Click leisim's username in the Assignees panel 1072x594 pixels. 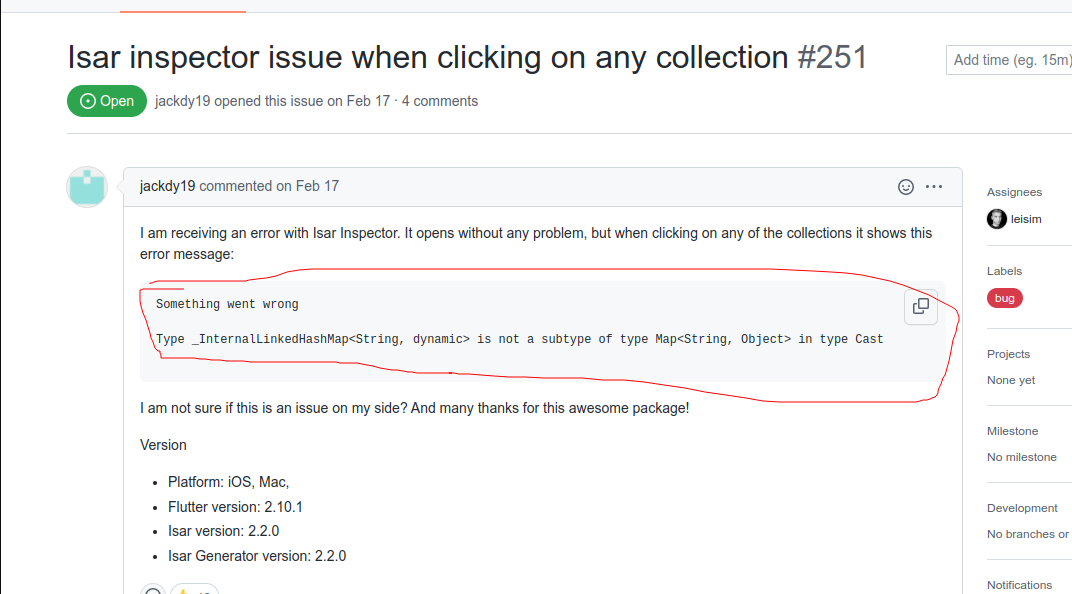click(x=1025, y=219)
